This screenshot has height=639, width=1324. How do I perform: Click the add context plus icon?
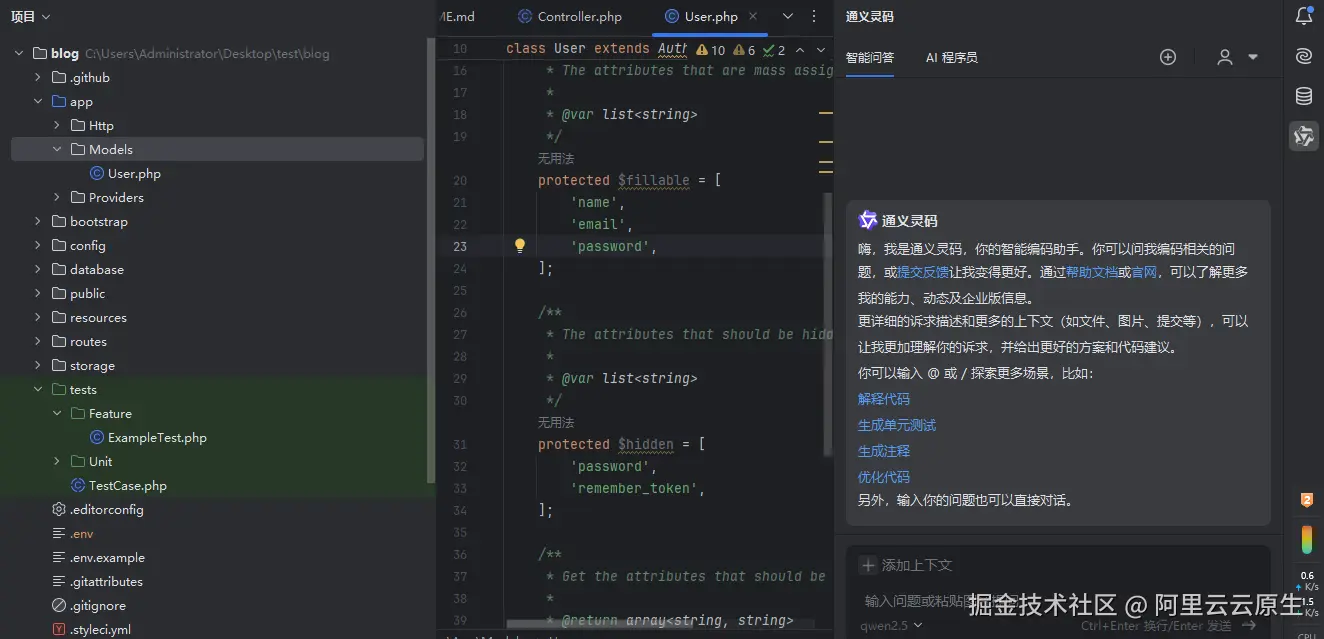868,565
